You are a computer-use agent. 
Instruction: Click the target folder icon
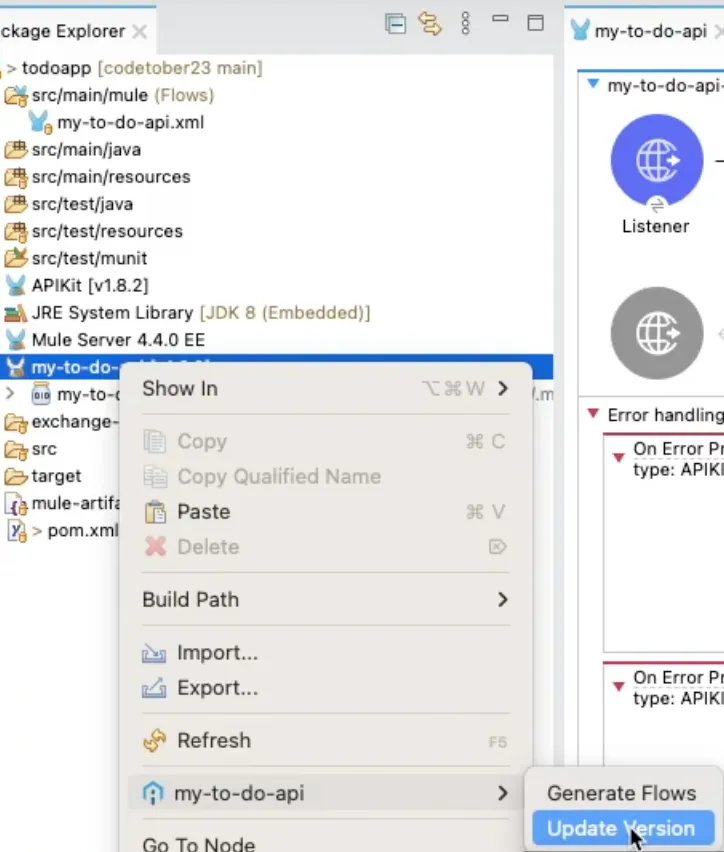coord(16,477)
